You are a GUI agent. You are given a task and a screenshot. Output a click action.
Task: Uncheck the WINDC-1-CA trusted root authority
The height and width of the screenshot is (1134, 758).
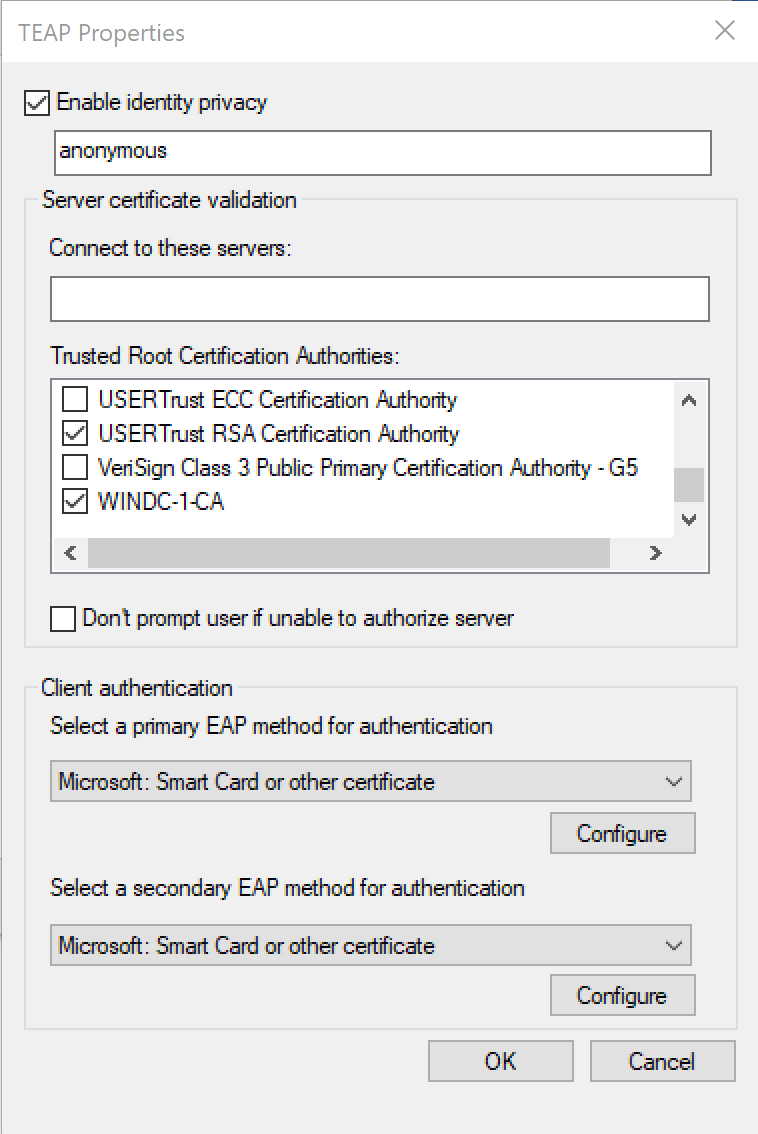tap(75, 501)
